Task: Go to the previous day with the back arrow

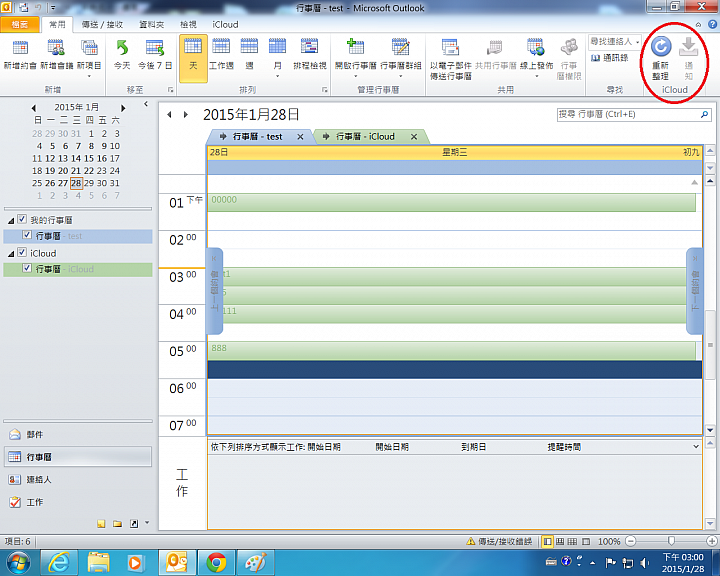Action: [x=169, y=115]
